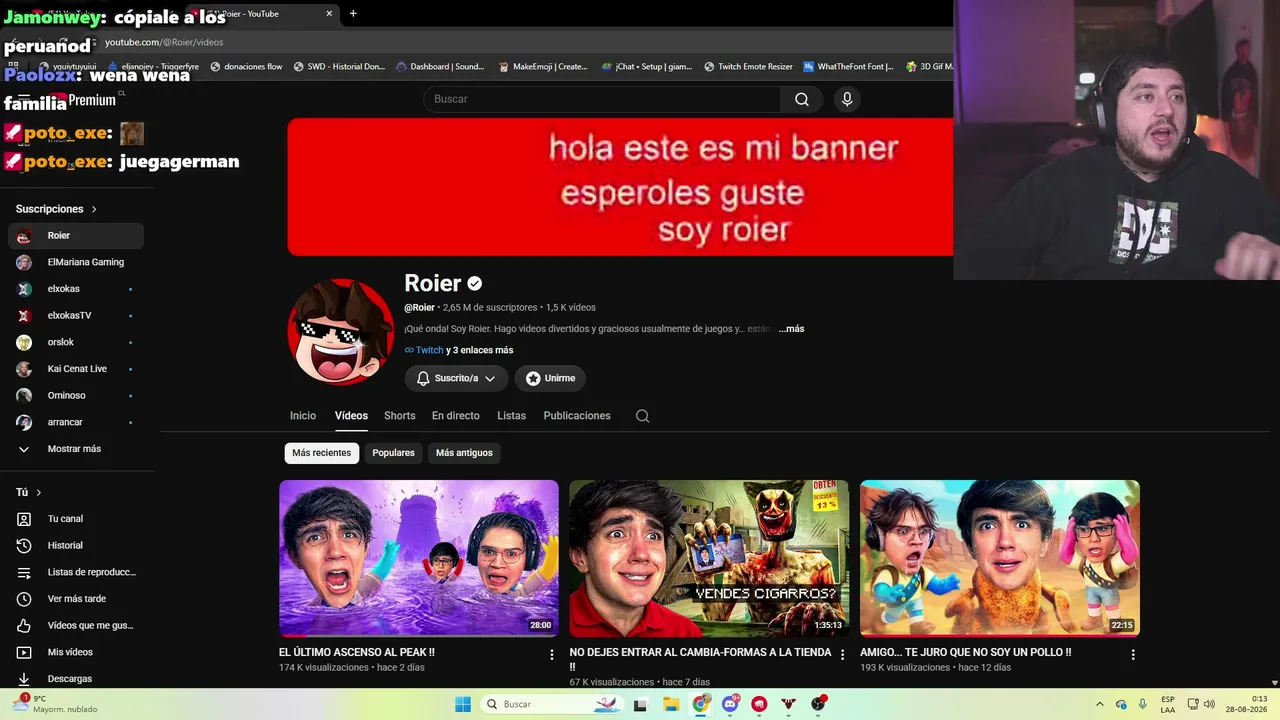Show hidden system tray icons
The image size is (1280, 720).
pyautogui.click(x=1100, y=704)
